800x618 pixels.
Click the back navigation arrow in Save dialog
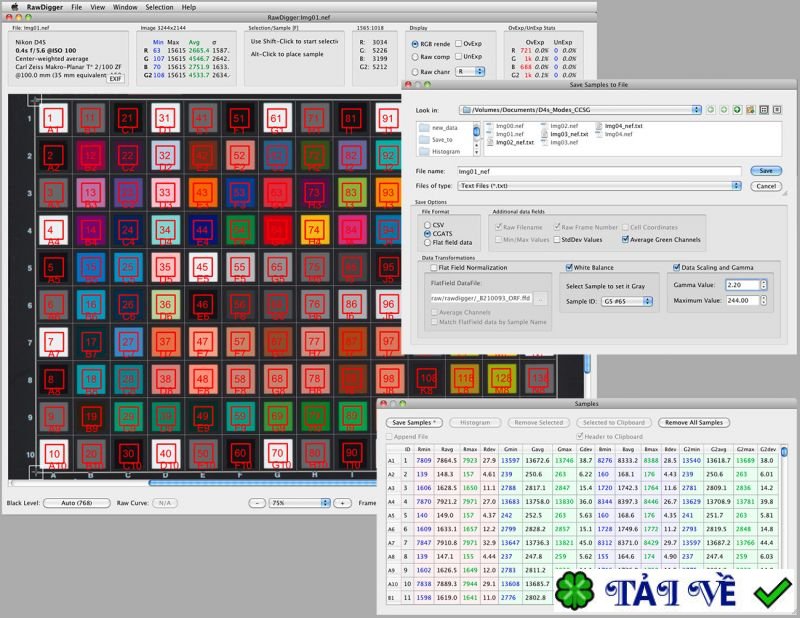(x=711, y=108)
